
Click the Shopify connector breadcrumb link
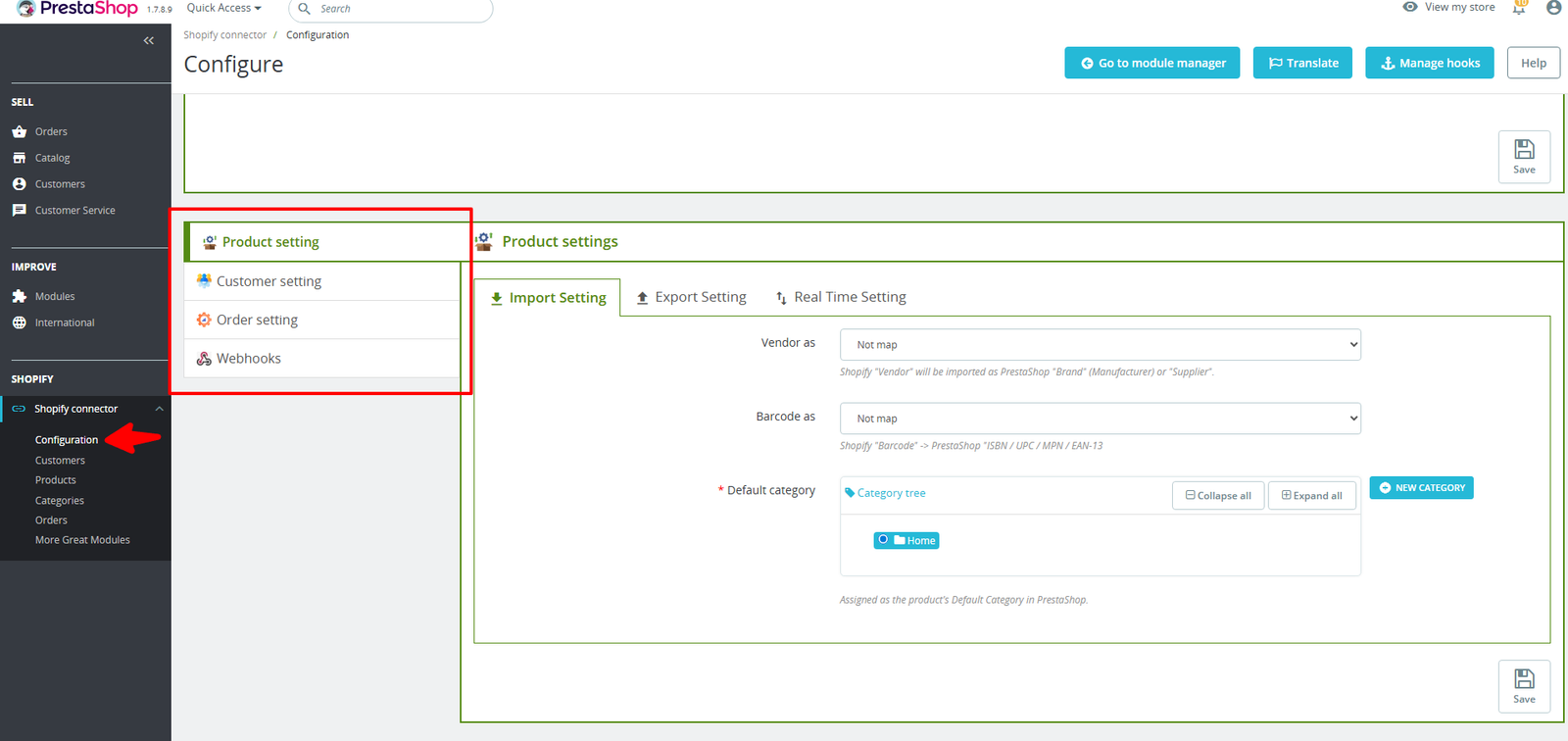[x=224, y=35]
